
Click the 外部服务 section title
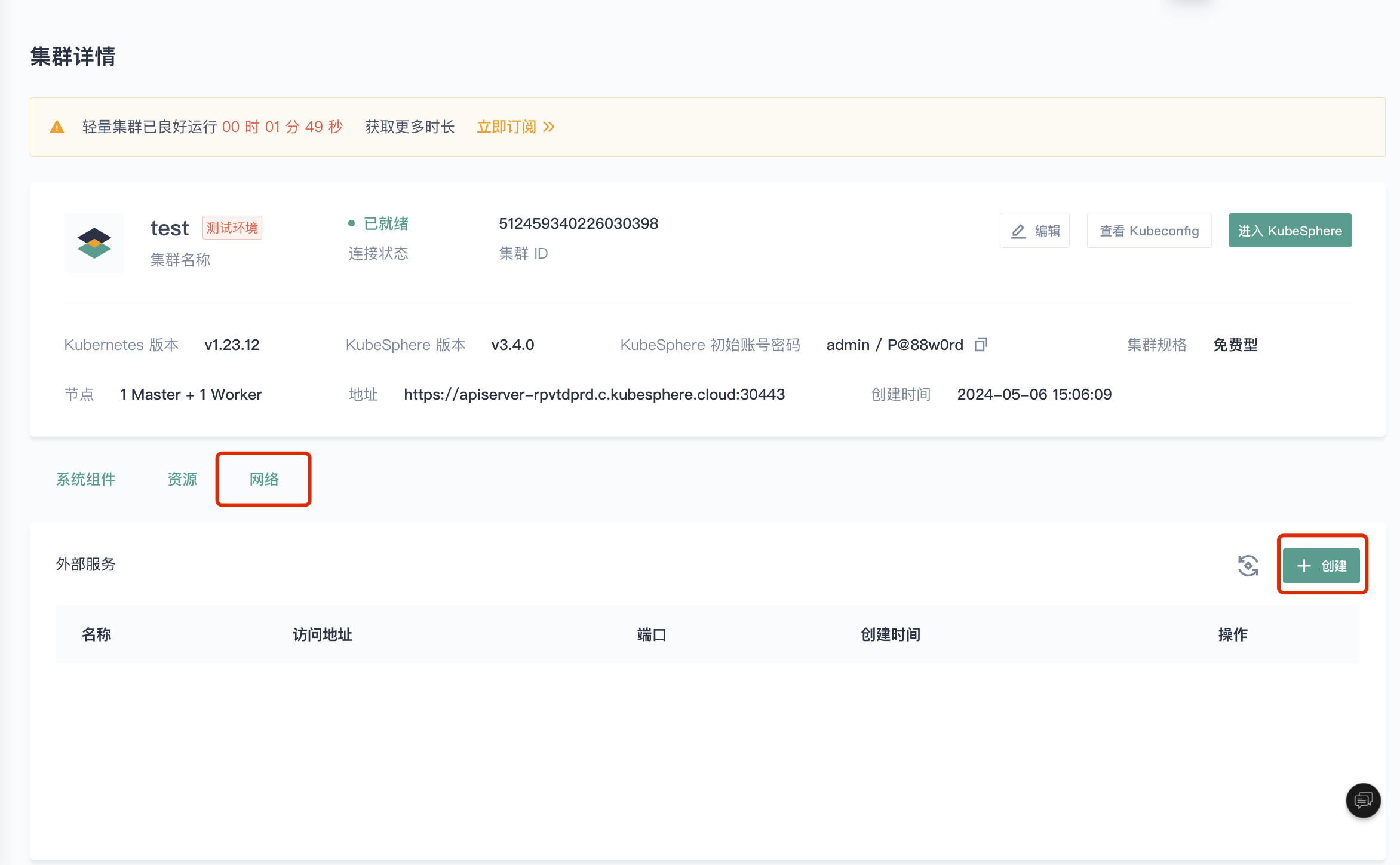(x=86, y=564)
